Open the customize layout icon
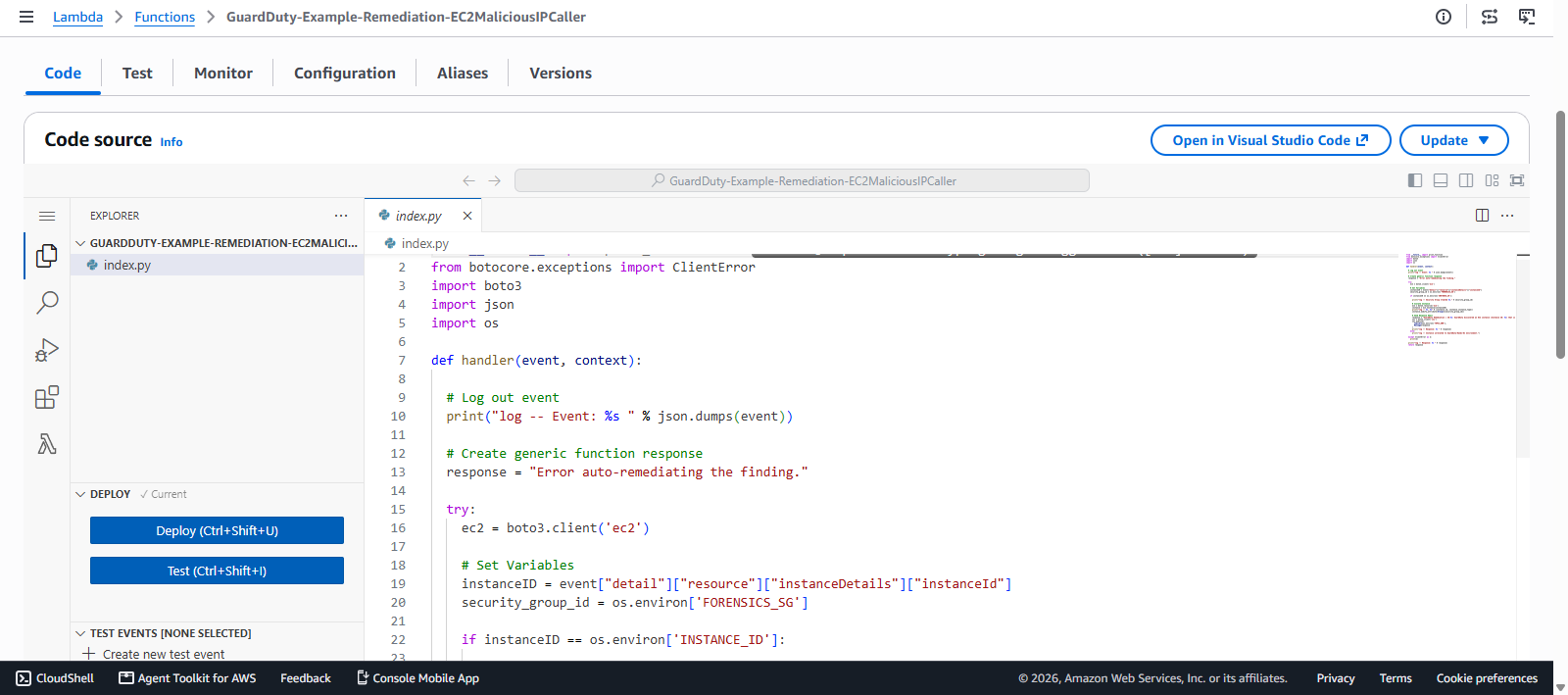 coord(1492,180)
